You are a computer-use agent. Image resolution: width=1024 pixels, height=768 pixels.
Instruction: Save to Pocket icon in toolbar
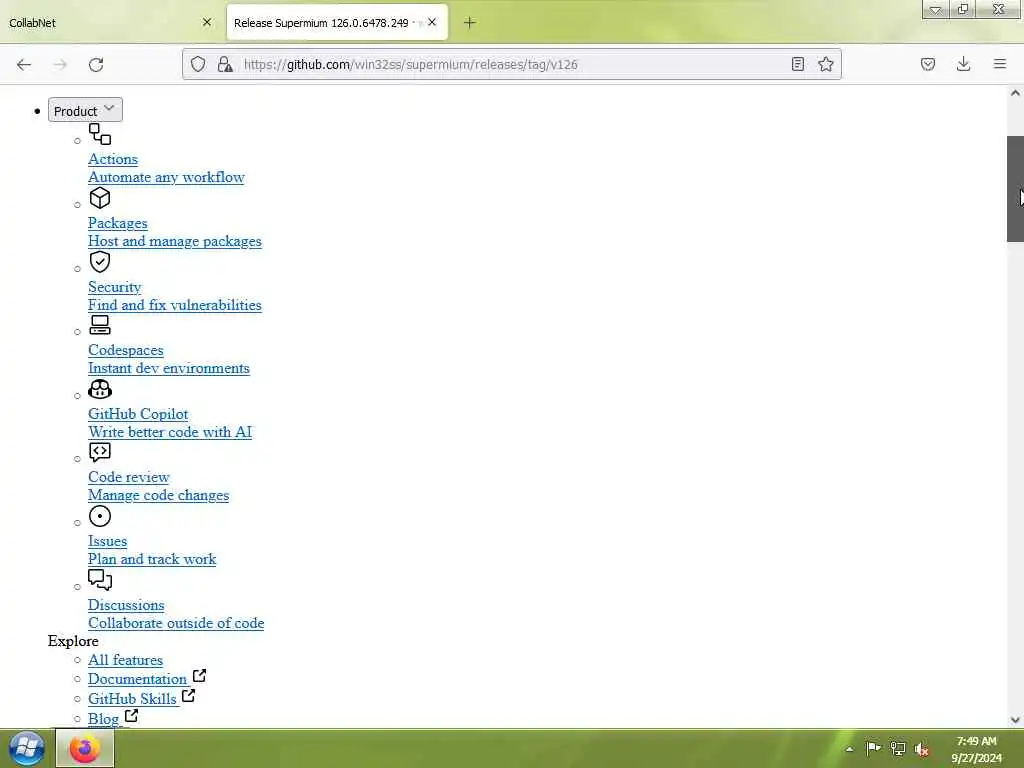(927, 64)
